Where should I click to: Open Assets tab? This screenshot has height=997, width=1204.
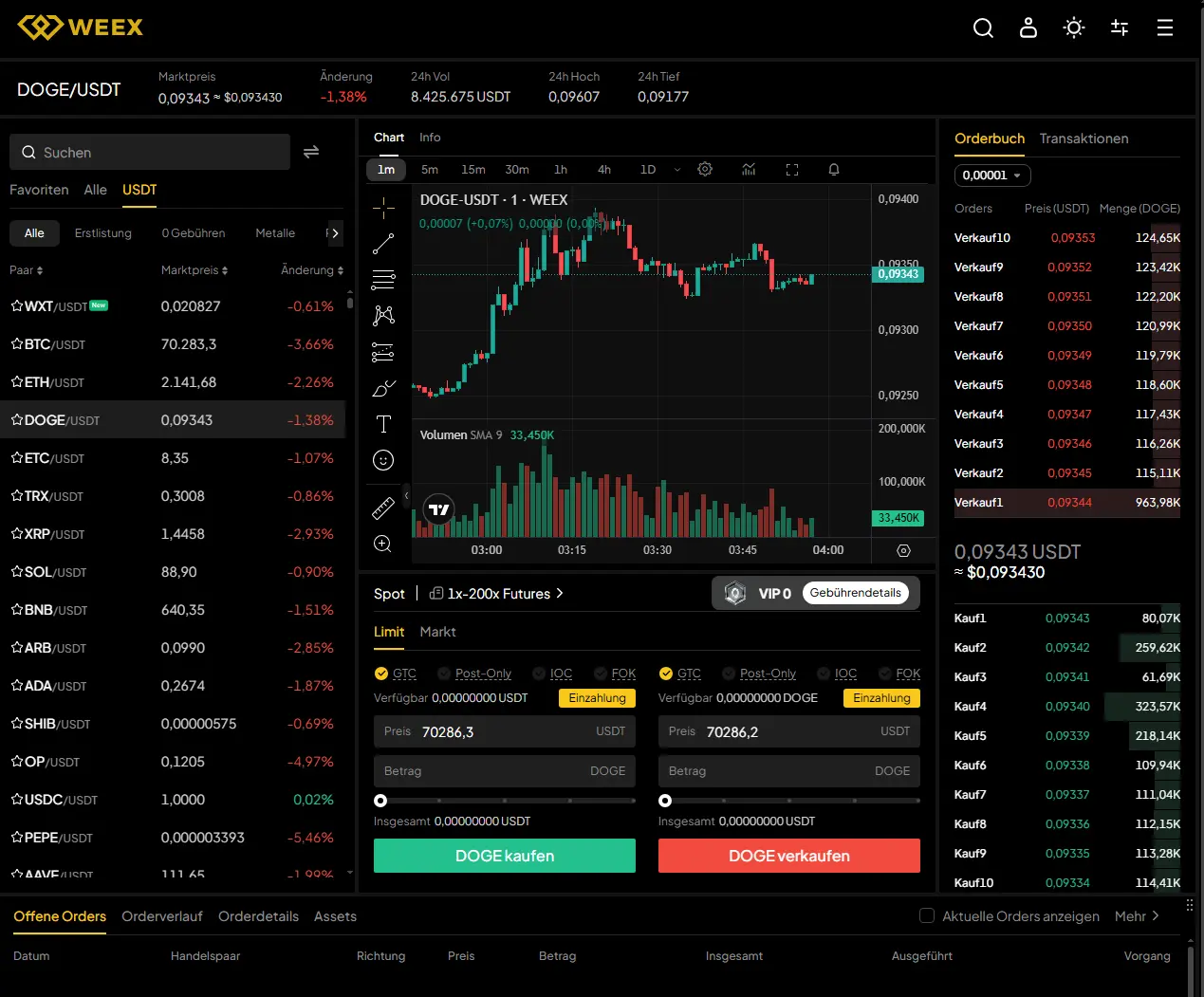(x=335, y=916)
